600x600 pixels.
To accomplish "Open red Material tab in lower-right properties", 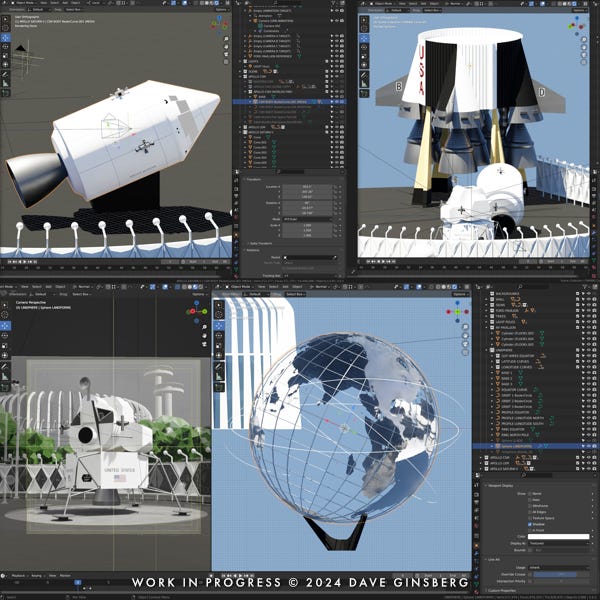I will coord(477,590).
